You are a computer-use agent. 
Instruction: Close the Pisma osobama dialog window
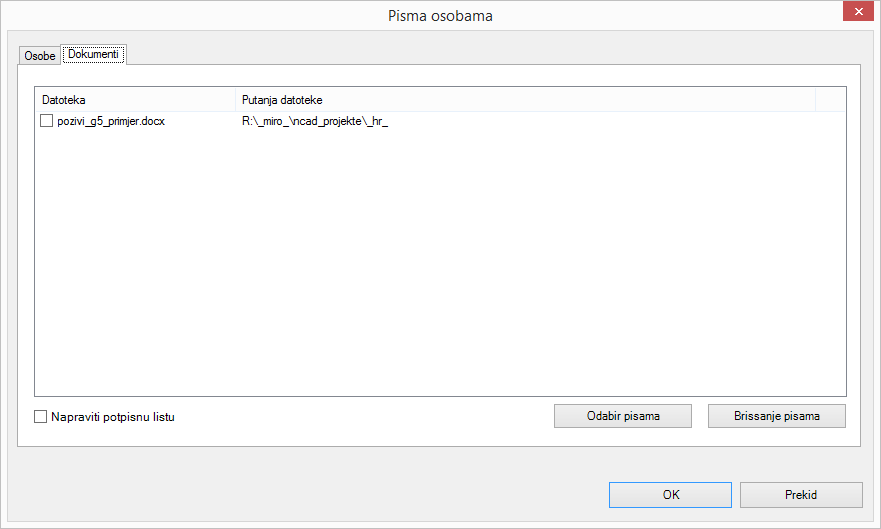(x=858, y=11)
